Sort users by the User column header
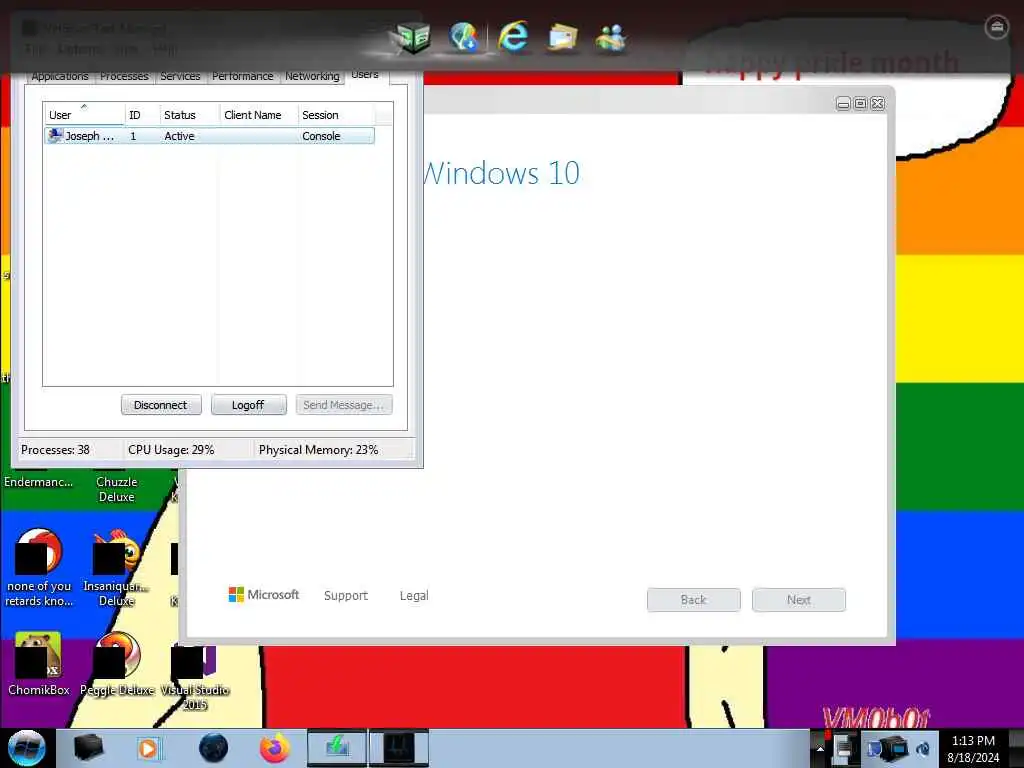This screenshot has width=1024, height=768. (84, 114)
